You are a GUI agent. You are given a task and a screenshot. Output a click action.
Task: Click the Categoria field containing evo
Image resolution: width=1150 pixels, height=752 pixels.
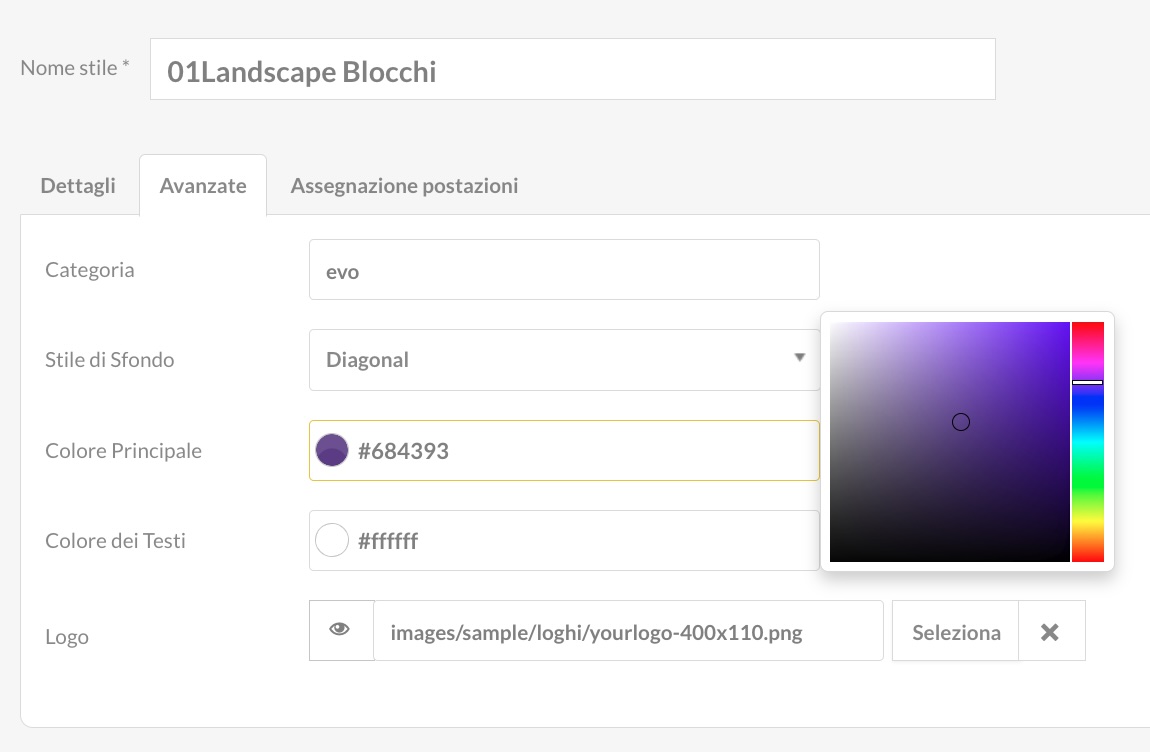click(564, 269)
